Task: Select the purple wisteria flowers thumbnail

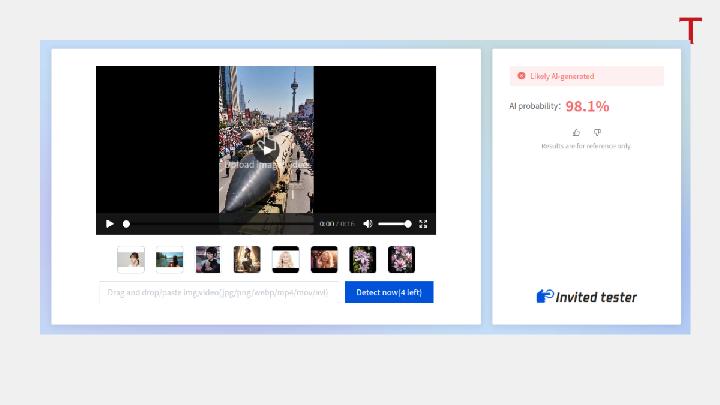Action: point(363,259)
